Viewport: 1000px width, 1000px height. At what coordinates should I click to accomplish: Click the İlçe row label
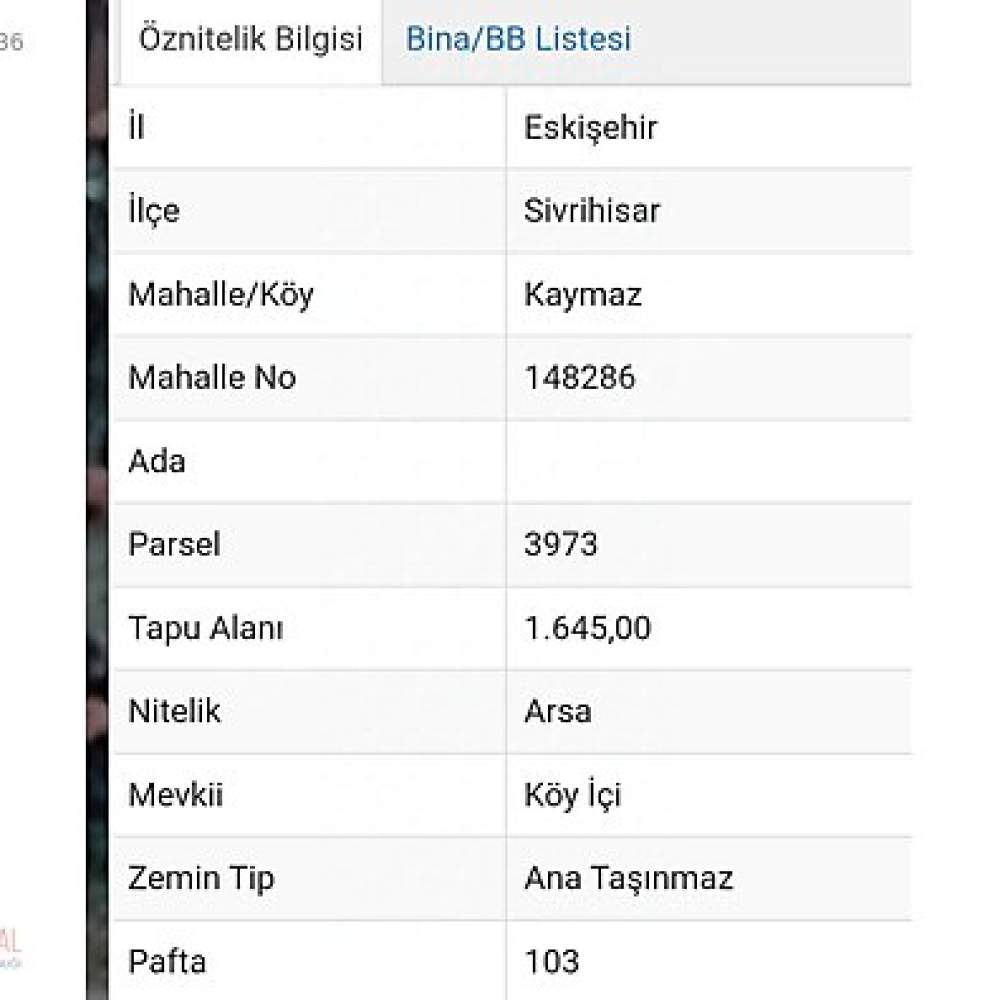click(x=154, y=210)
